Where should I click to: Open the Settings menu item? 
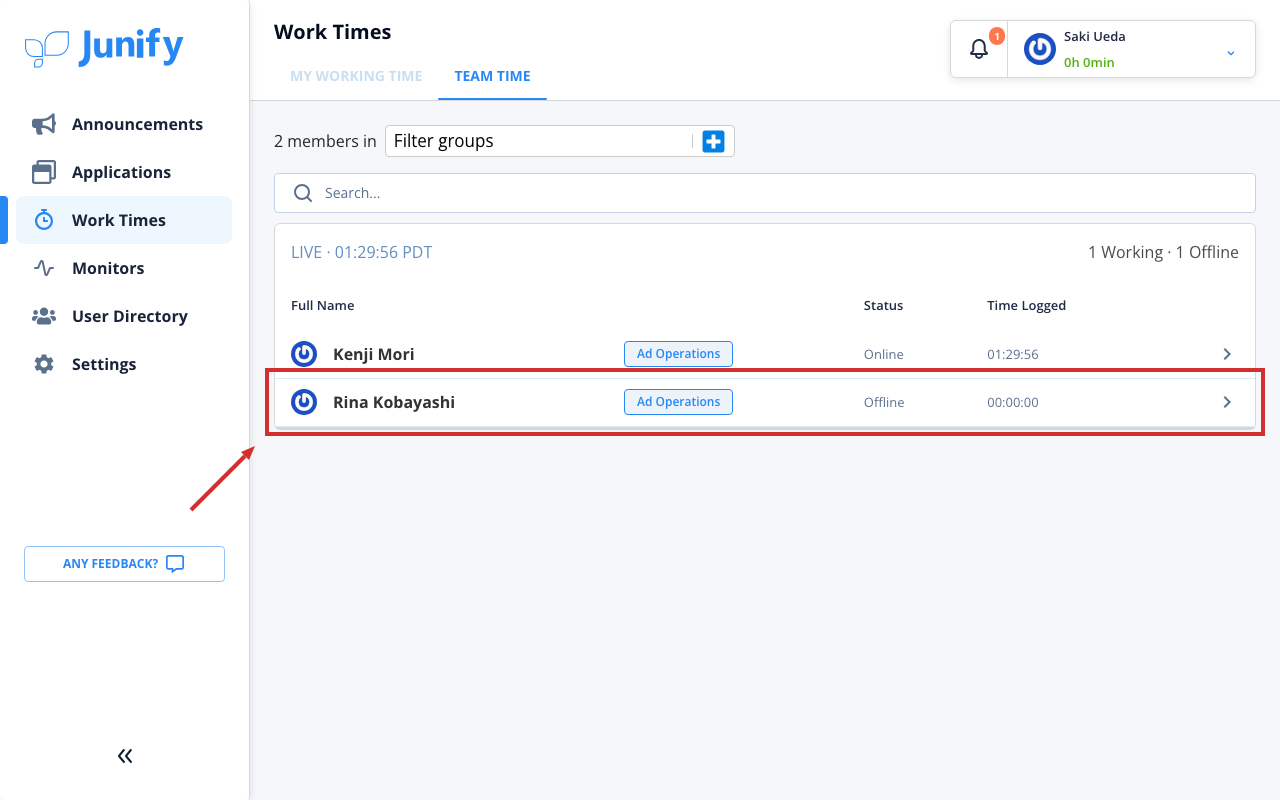(x=124, y=364)
